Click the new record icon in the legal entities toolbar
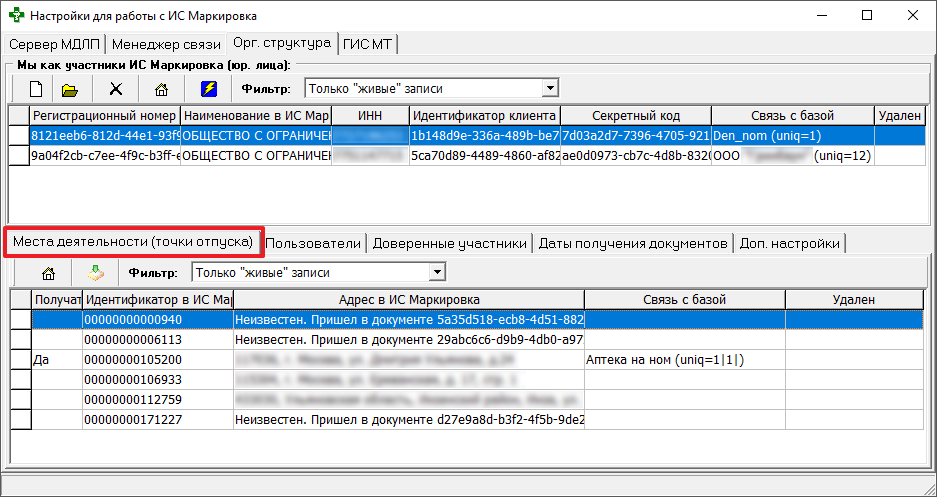The image size is (937, 497). click(36, 89)
